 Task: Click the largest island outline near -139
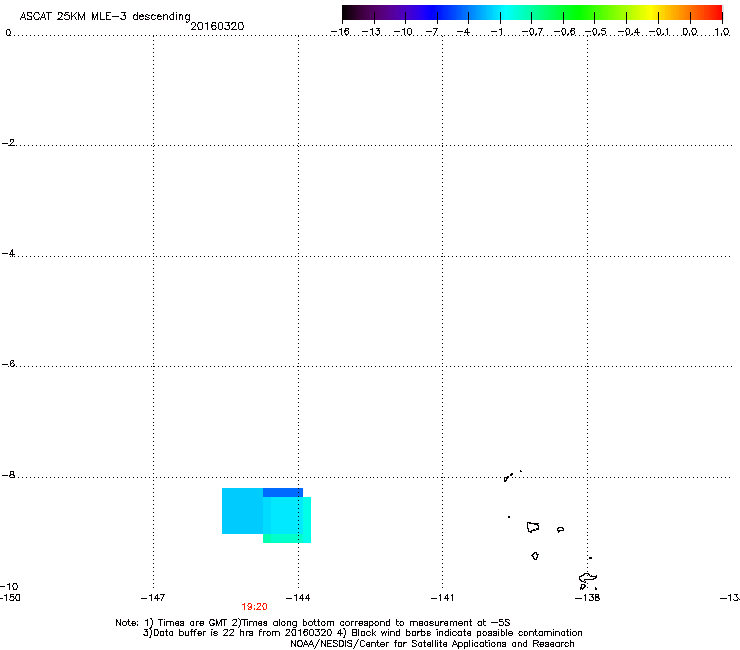point(533,527)
